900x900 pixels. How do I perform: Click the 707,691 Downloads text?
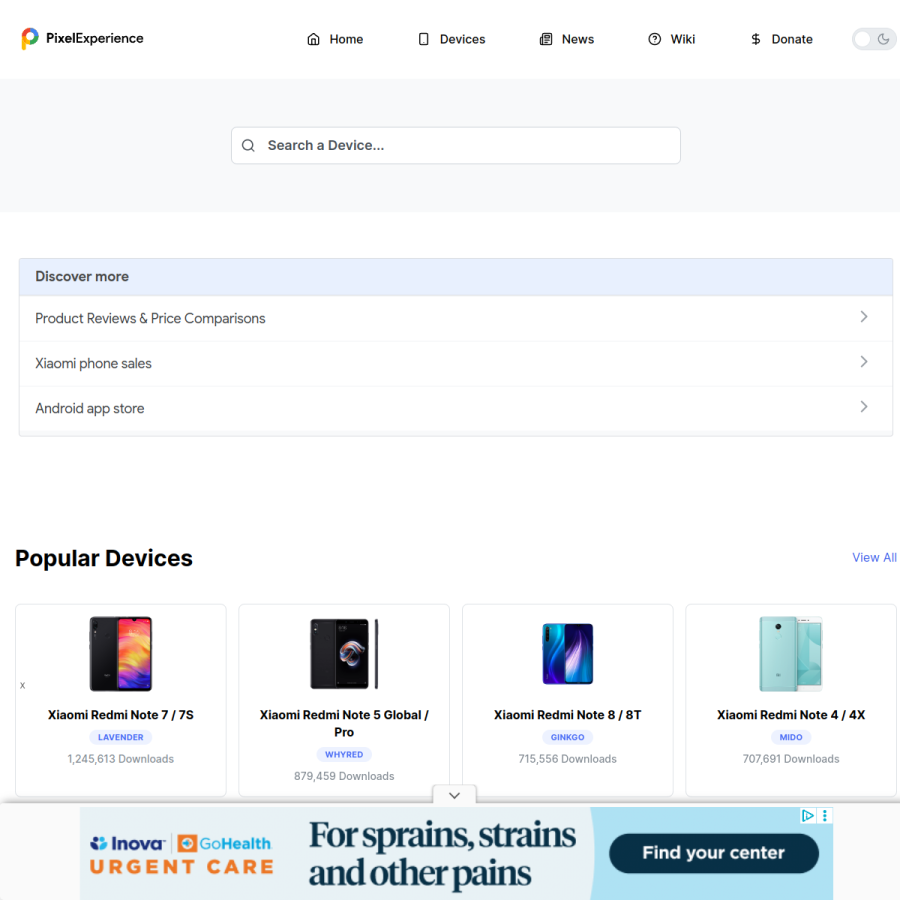(791, 759)
